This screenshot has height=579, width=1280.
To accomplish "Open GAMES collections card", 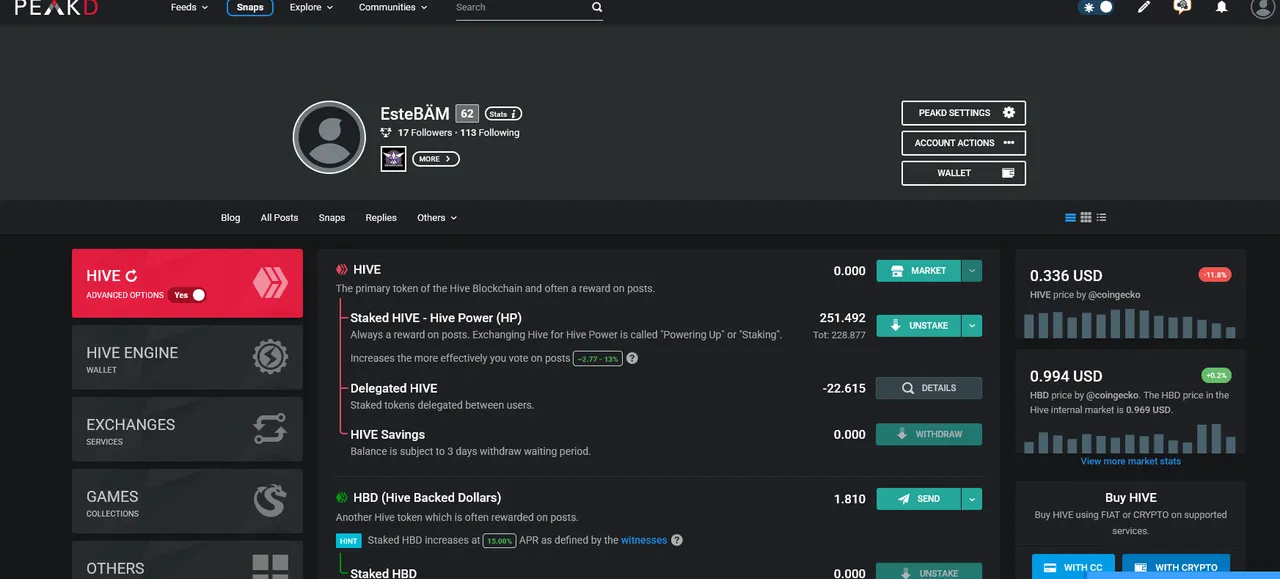I will pos(187,501).
